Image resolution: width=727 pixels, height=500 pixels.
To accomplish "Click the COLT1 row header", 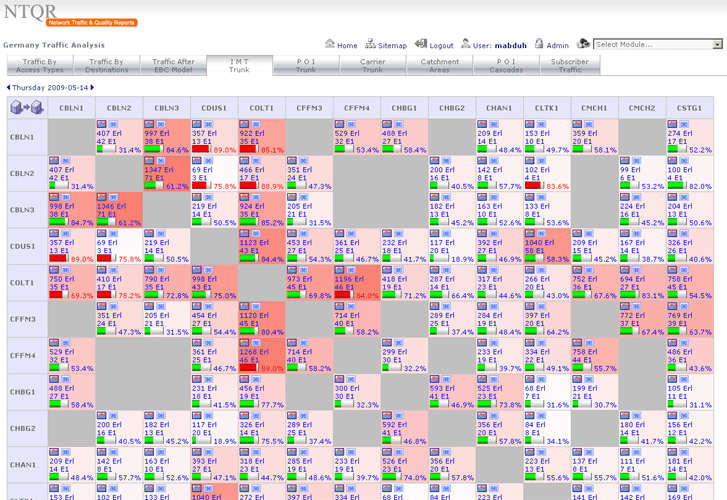I will click(x=22, y=282).
